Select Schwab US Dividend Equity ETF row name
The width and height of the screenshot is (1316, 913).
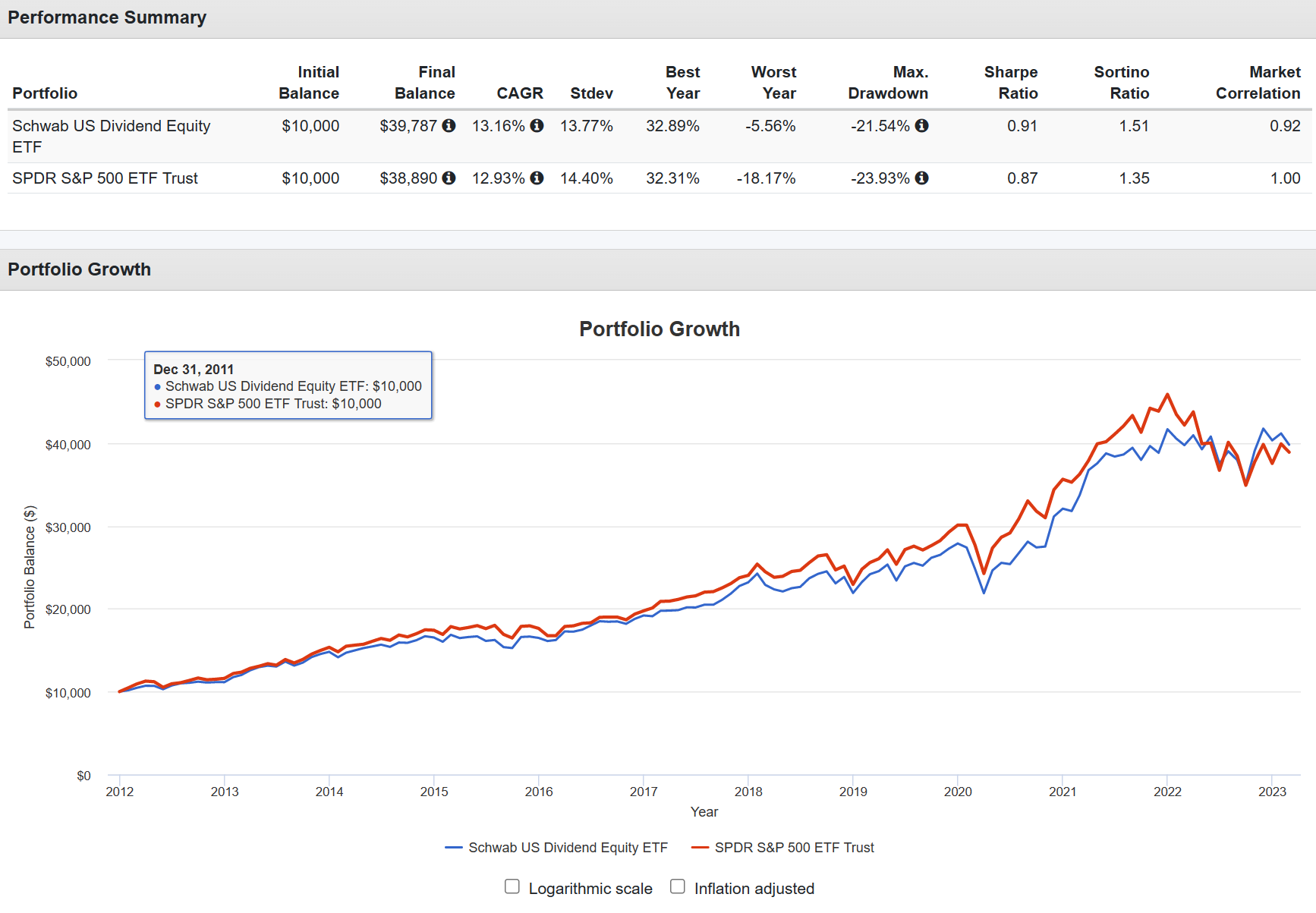112,136
